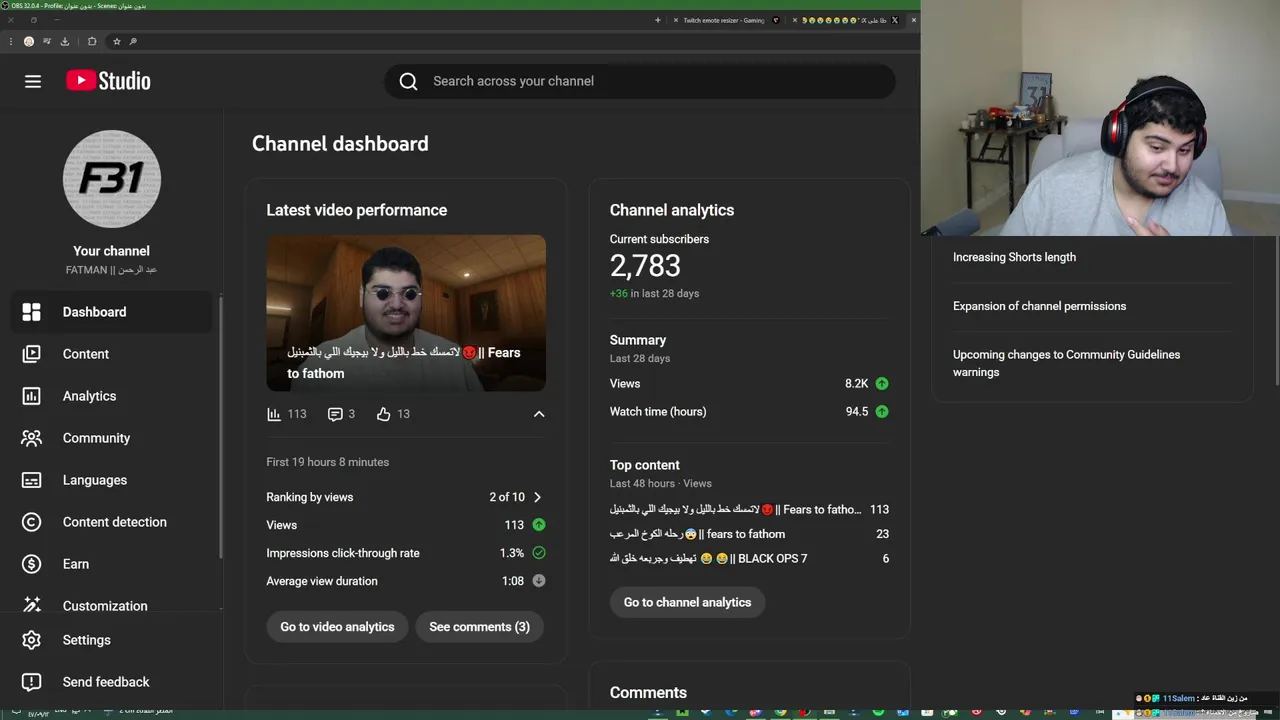Click the video comments icon

click(x=335, y=414)
